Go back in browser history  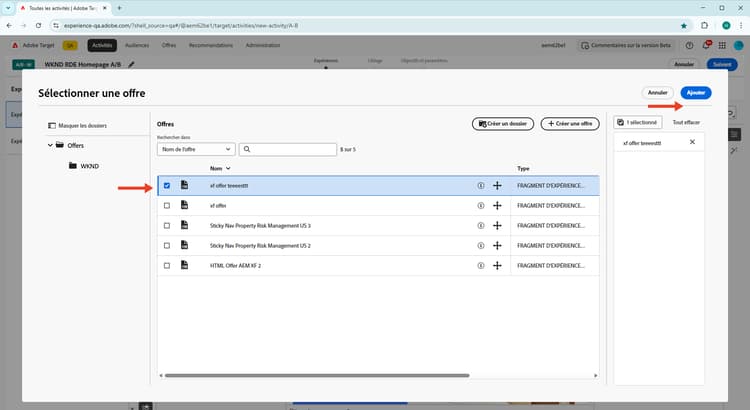tap(9, 25)
